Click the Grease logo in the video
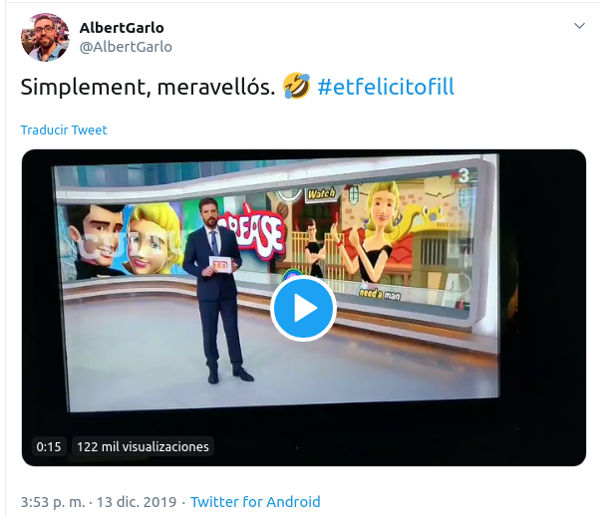The image size is (600, 517). (256, 229)
